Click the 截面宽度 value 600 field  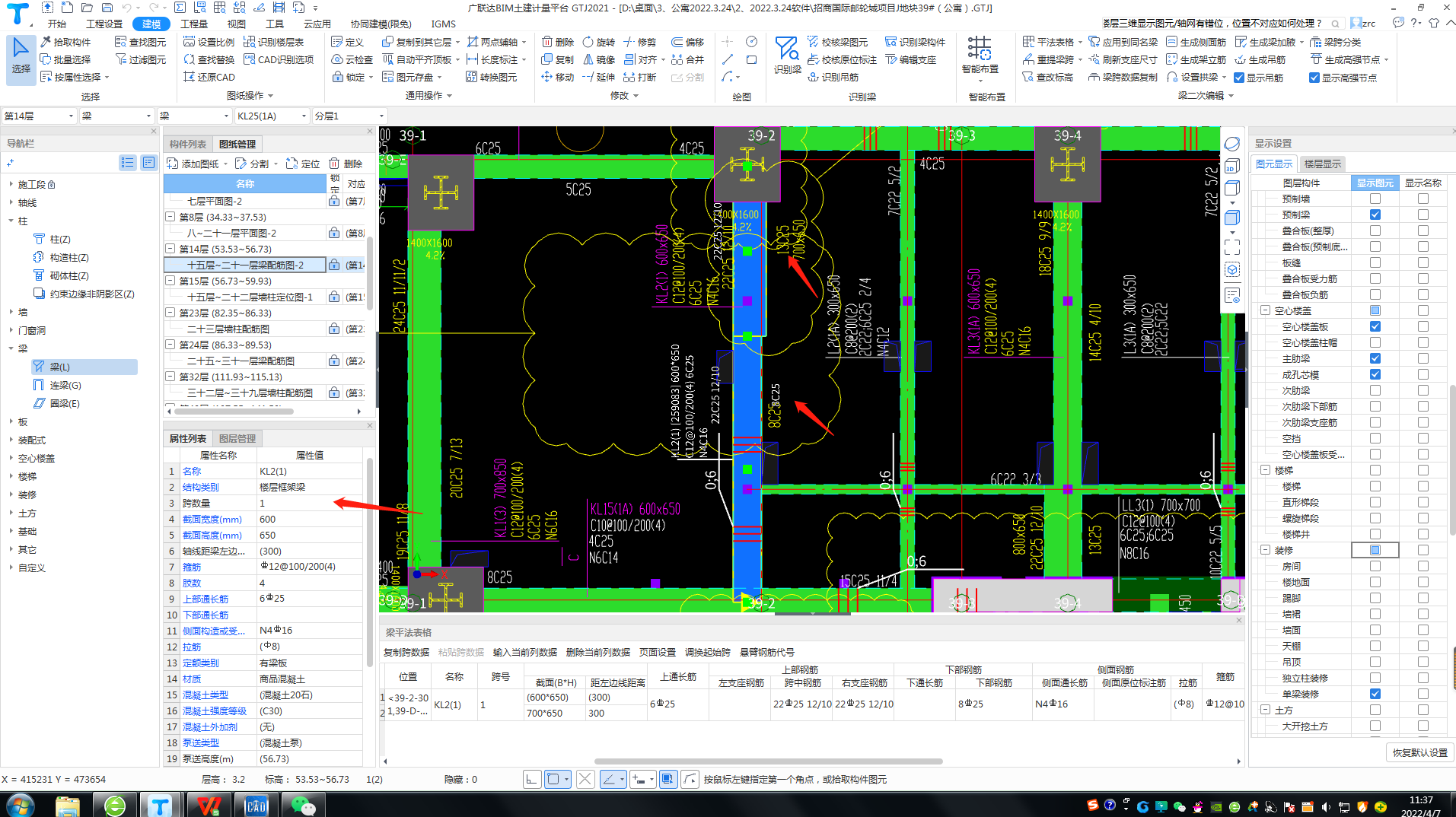tap(310, 519)
